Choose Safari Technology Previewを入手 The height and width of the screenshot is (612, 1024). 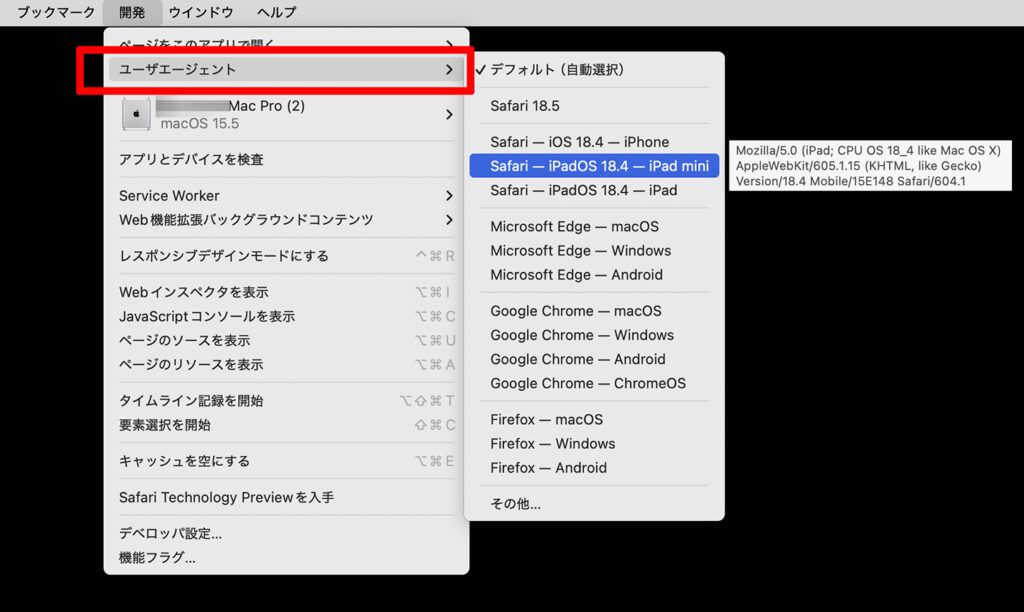pos(286,498)
